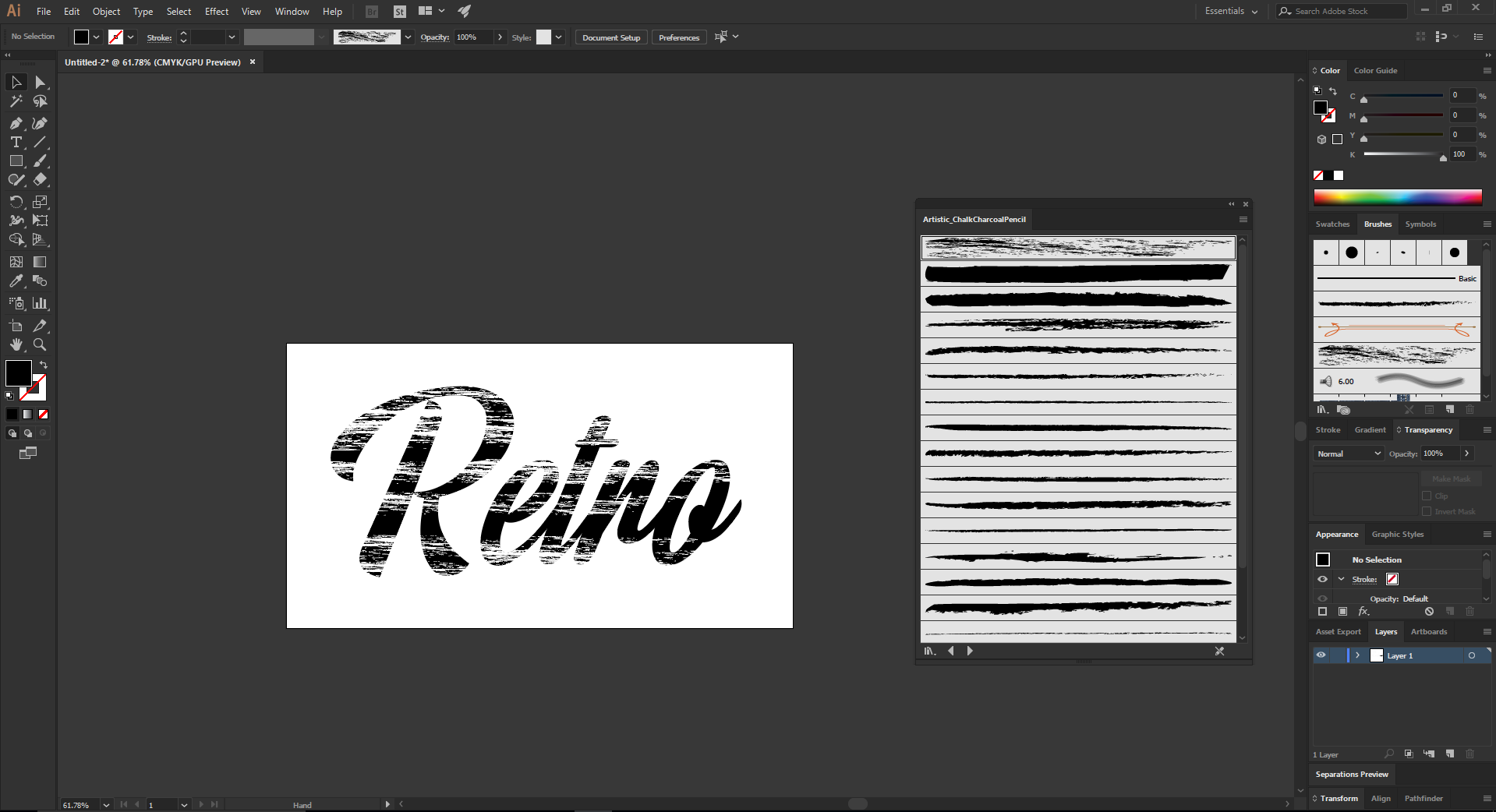
Task: Adjust the K black slider
Action: (1443, 157)
